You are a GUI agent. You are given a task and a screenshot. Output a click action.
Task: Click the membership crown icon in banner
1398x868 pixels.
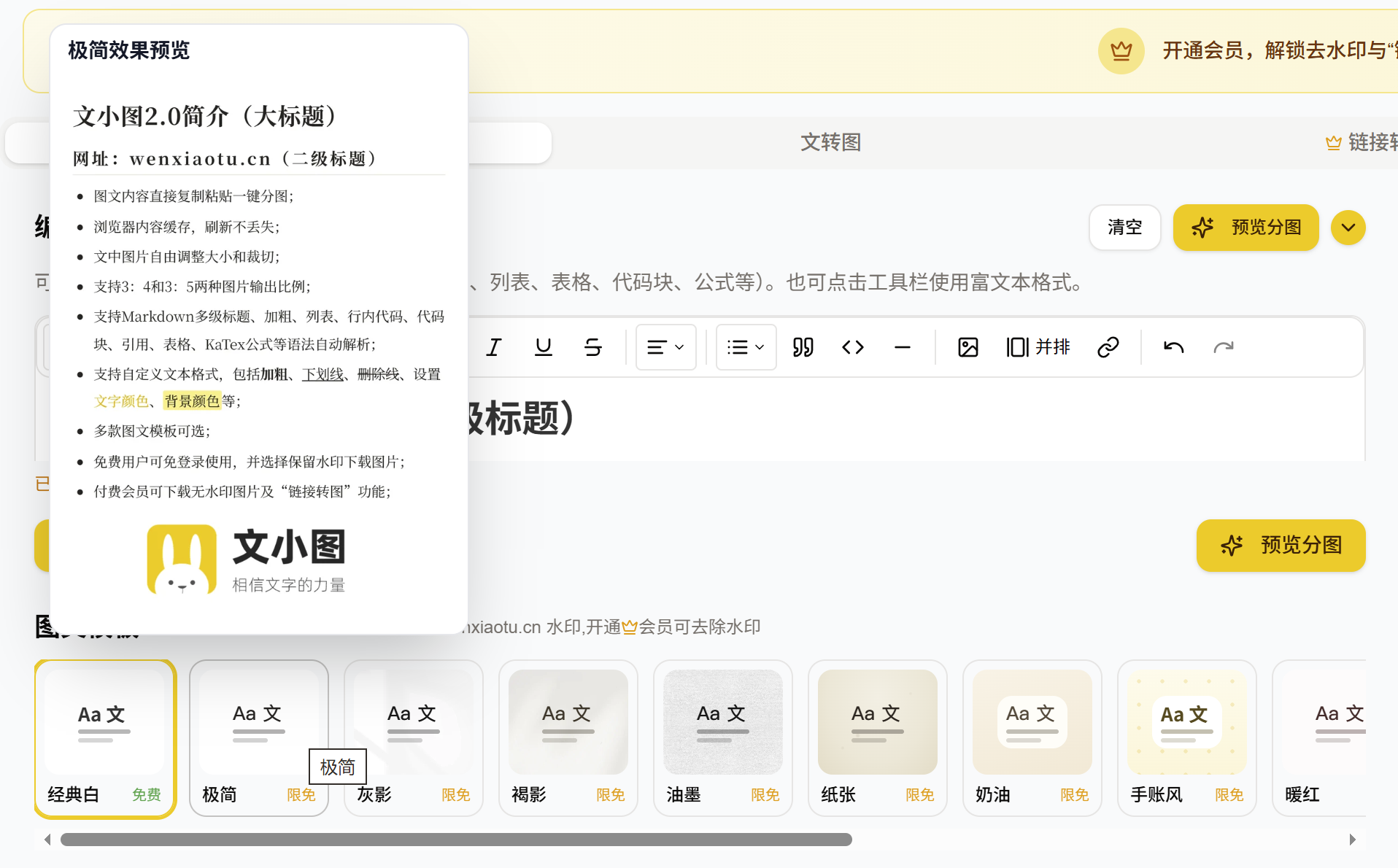1121,51
